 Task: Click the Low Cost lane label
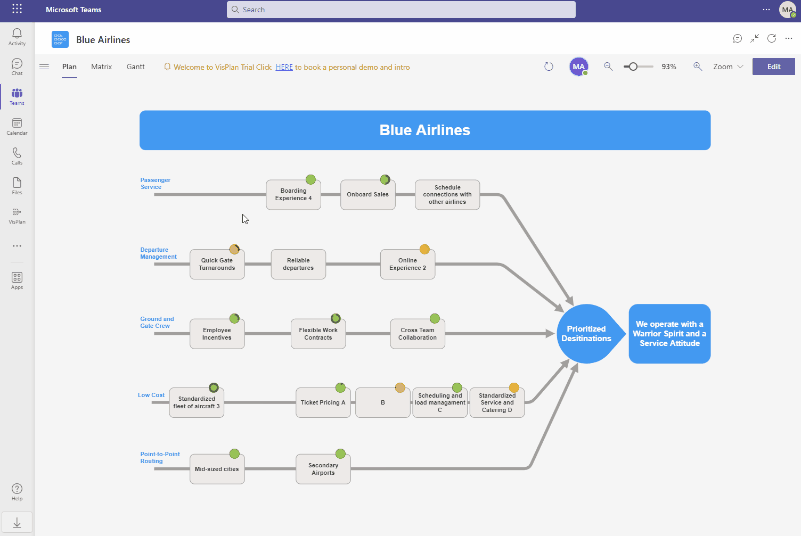[x=151, y=395]
